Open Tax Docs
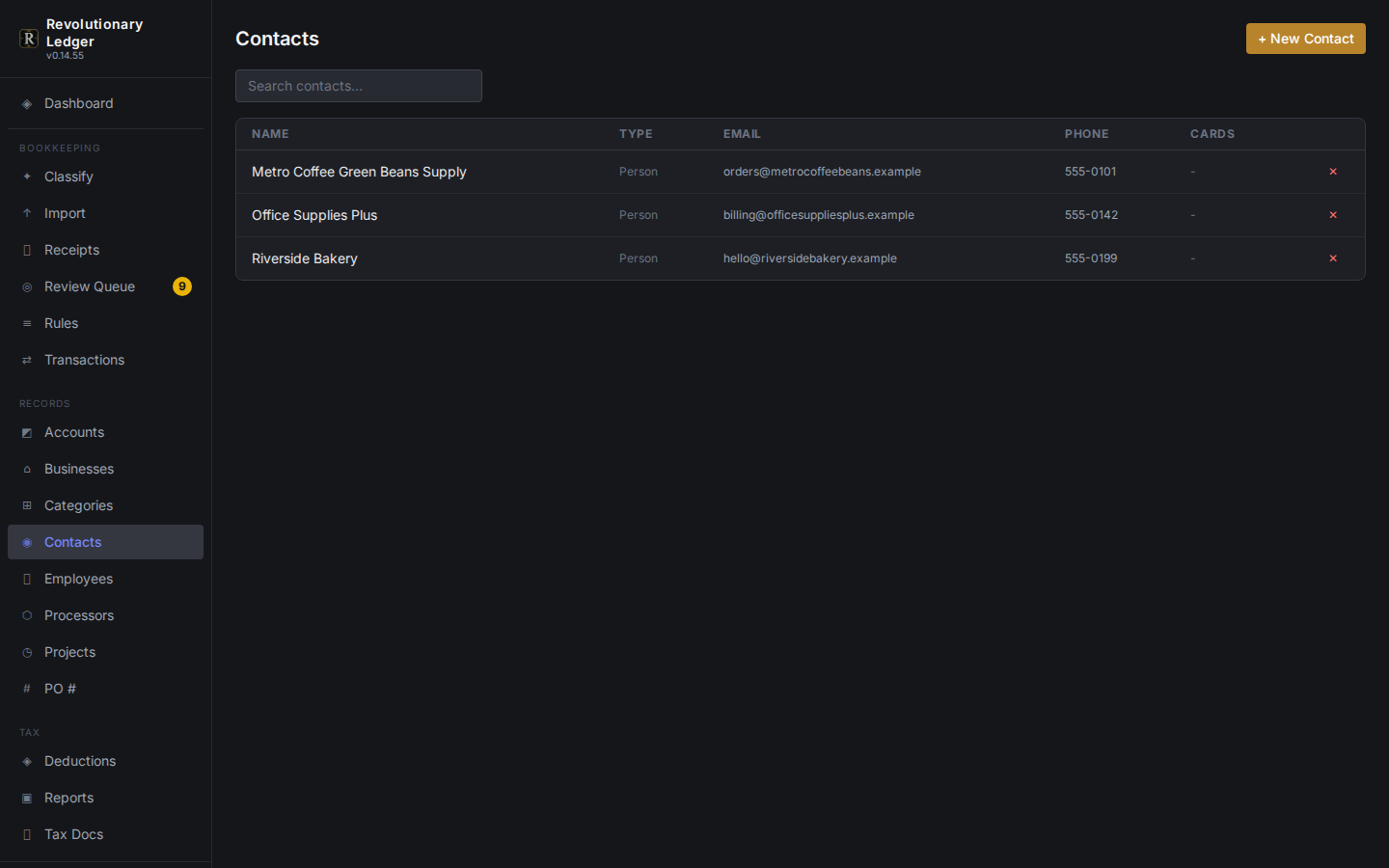This screenshot has height=868, width=1389. coord(105,835)
